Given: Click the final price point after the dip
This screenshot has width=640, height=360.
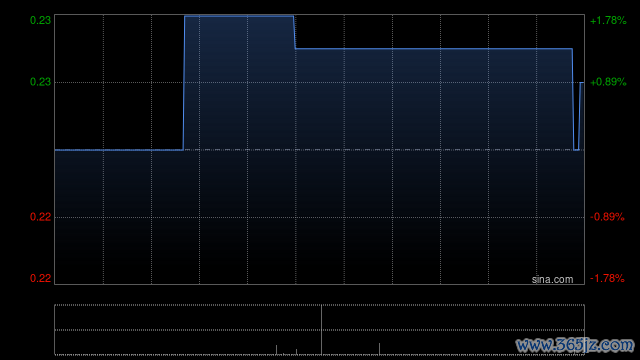Looking at the screenshot, I should (582, 82).
